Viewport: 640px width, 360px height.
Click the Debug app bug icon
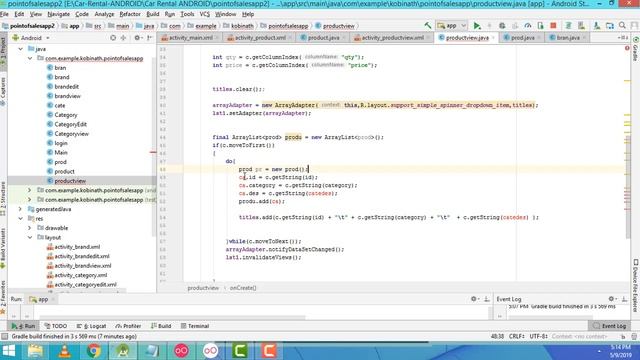502,26
